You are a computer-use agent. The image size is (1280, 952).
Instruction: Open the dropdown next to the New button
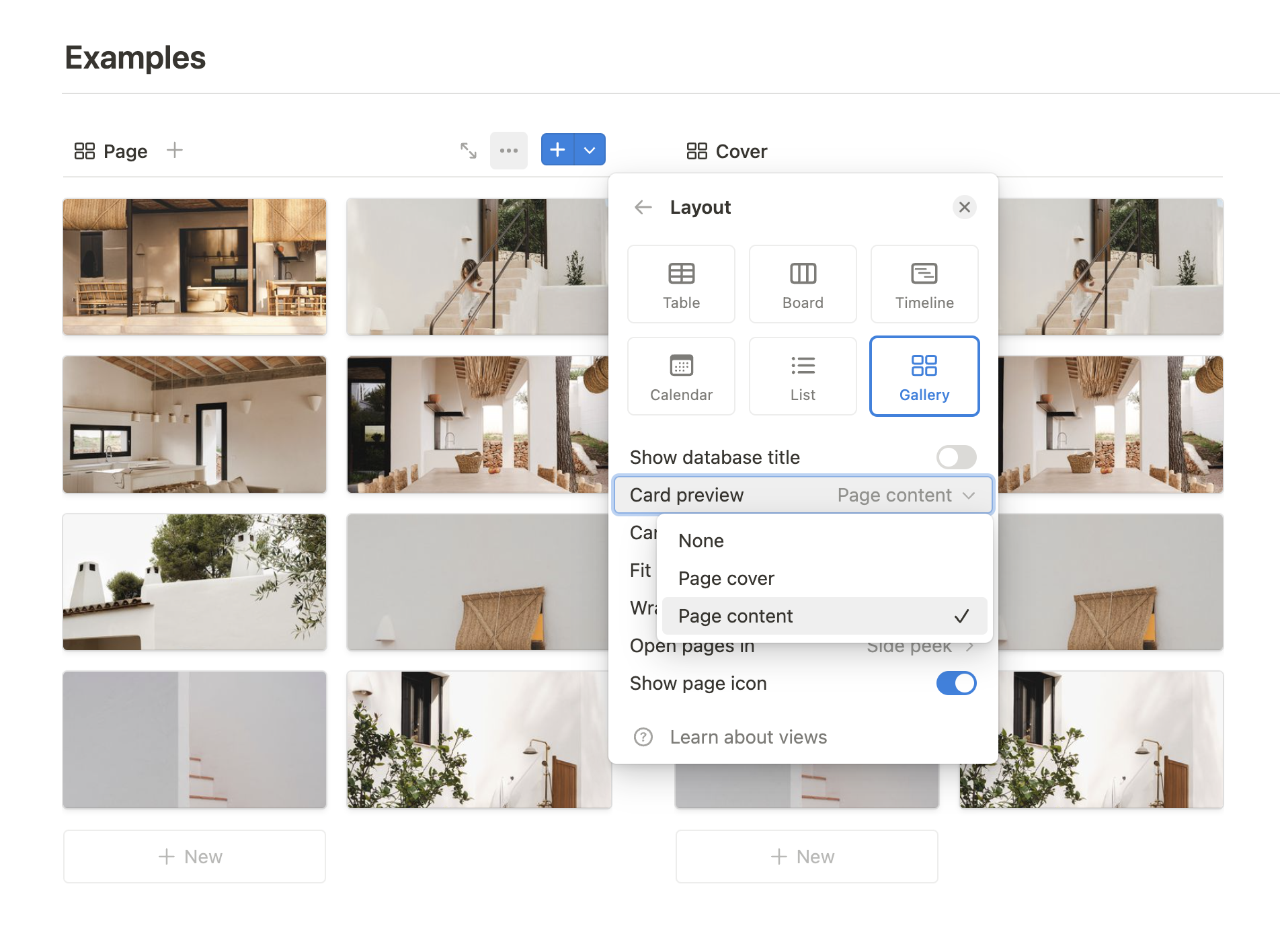pos(590,149)
